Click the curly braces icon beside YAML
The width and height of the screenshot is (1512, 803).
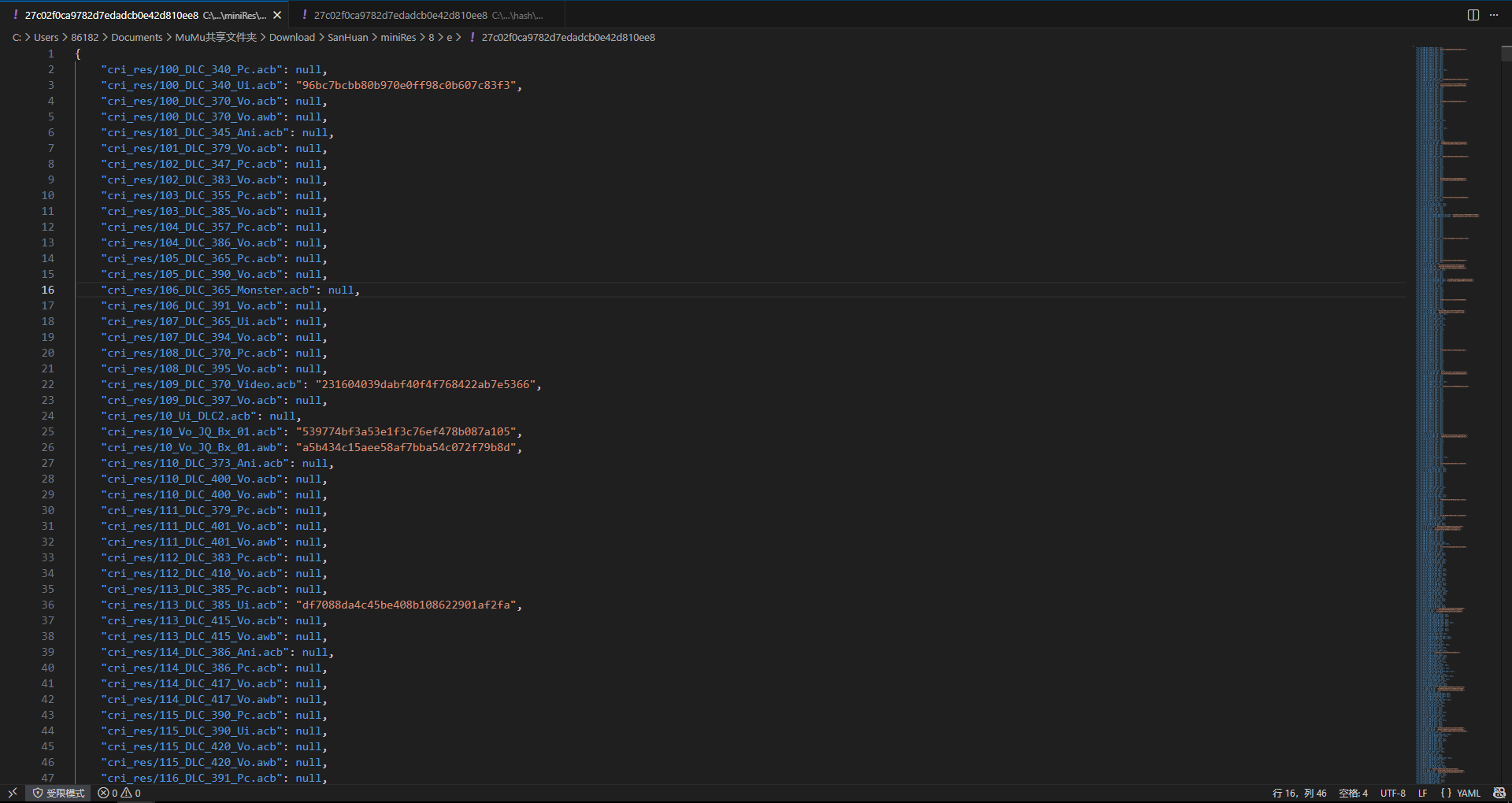(1446, 793)
